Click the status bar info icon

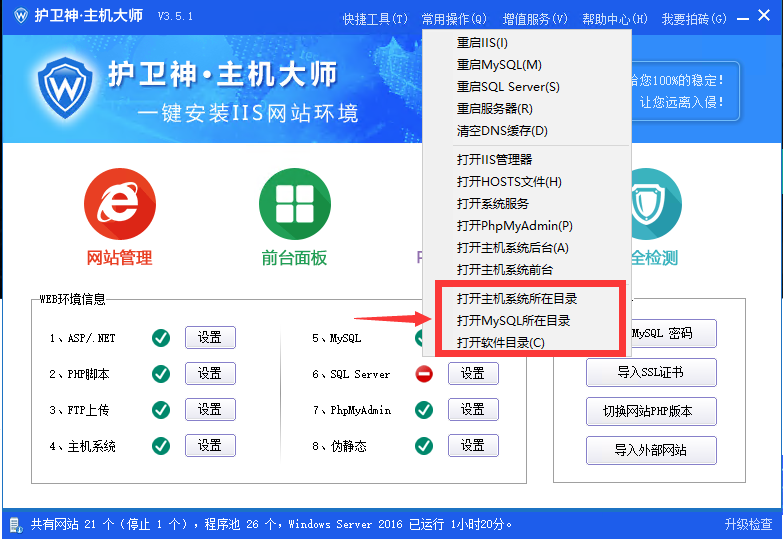(x=16, y=524)
